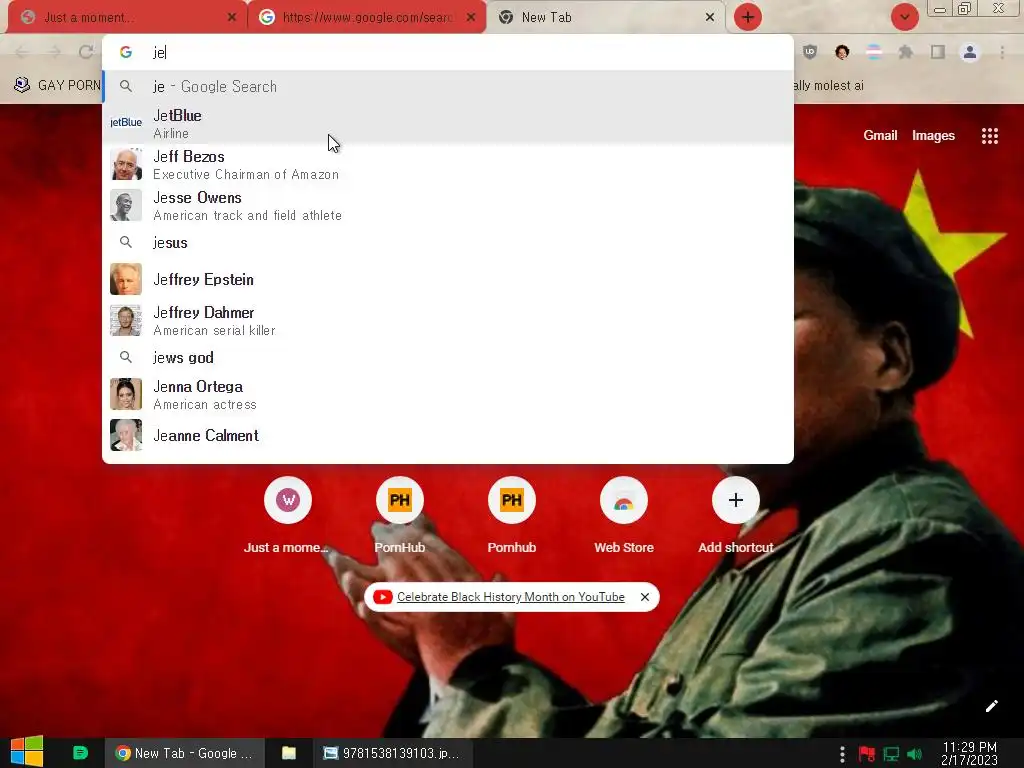Screen dimensions: 1024x768
Task: Show hidden tray icons dots
Action: coord(842,754)
